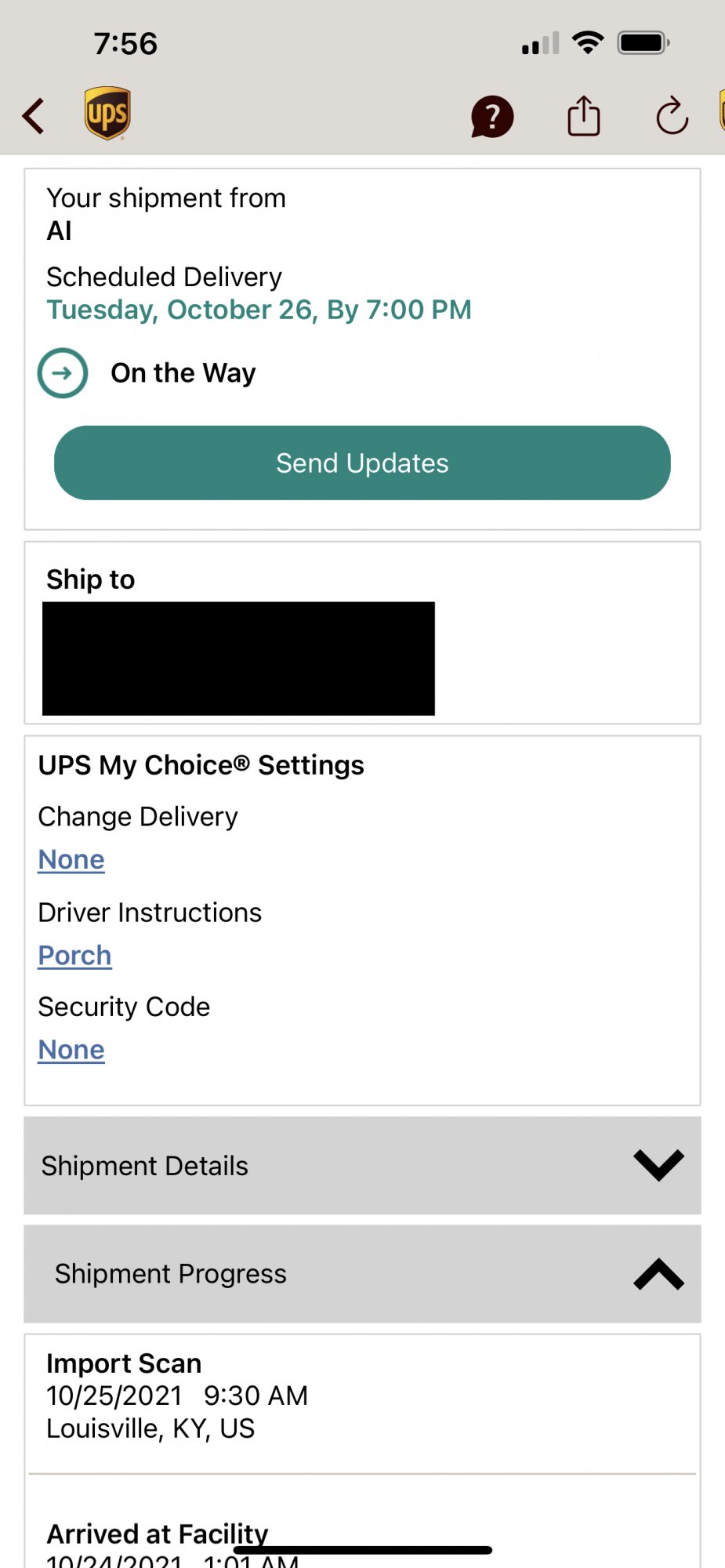The height and width of the screenshot is (1568, 725).
Task: Collapse the Shipment Progress section
Action: click(171, 1274)
